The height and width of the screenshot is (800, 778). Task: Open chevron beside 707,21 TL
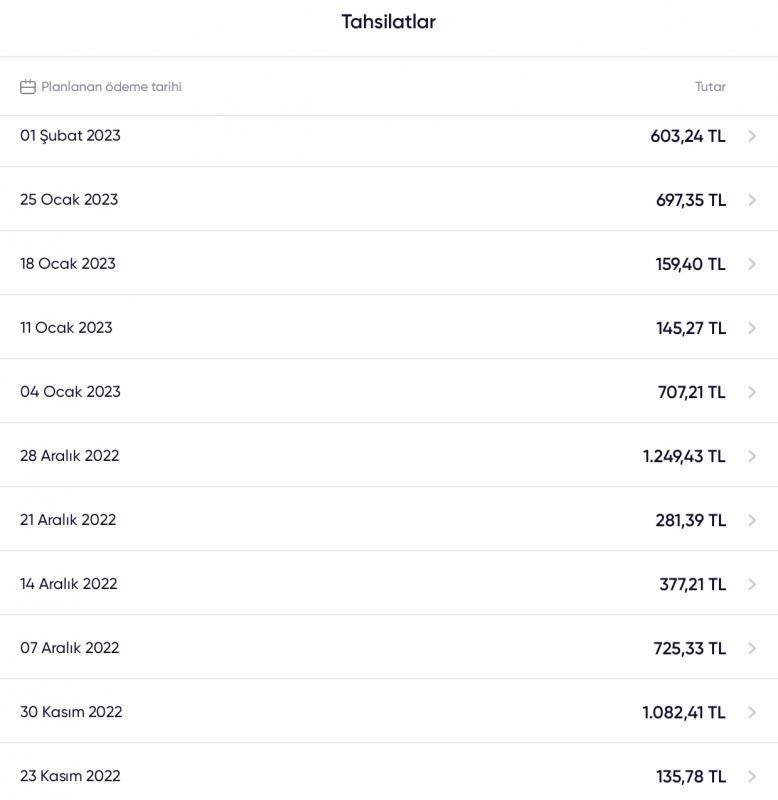click(x=751, y=392)
